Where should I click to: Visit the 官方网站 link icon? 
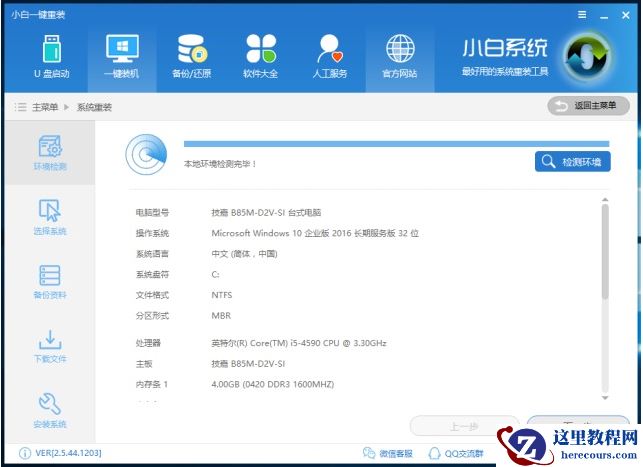point(400,57)
